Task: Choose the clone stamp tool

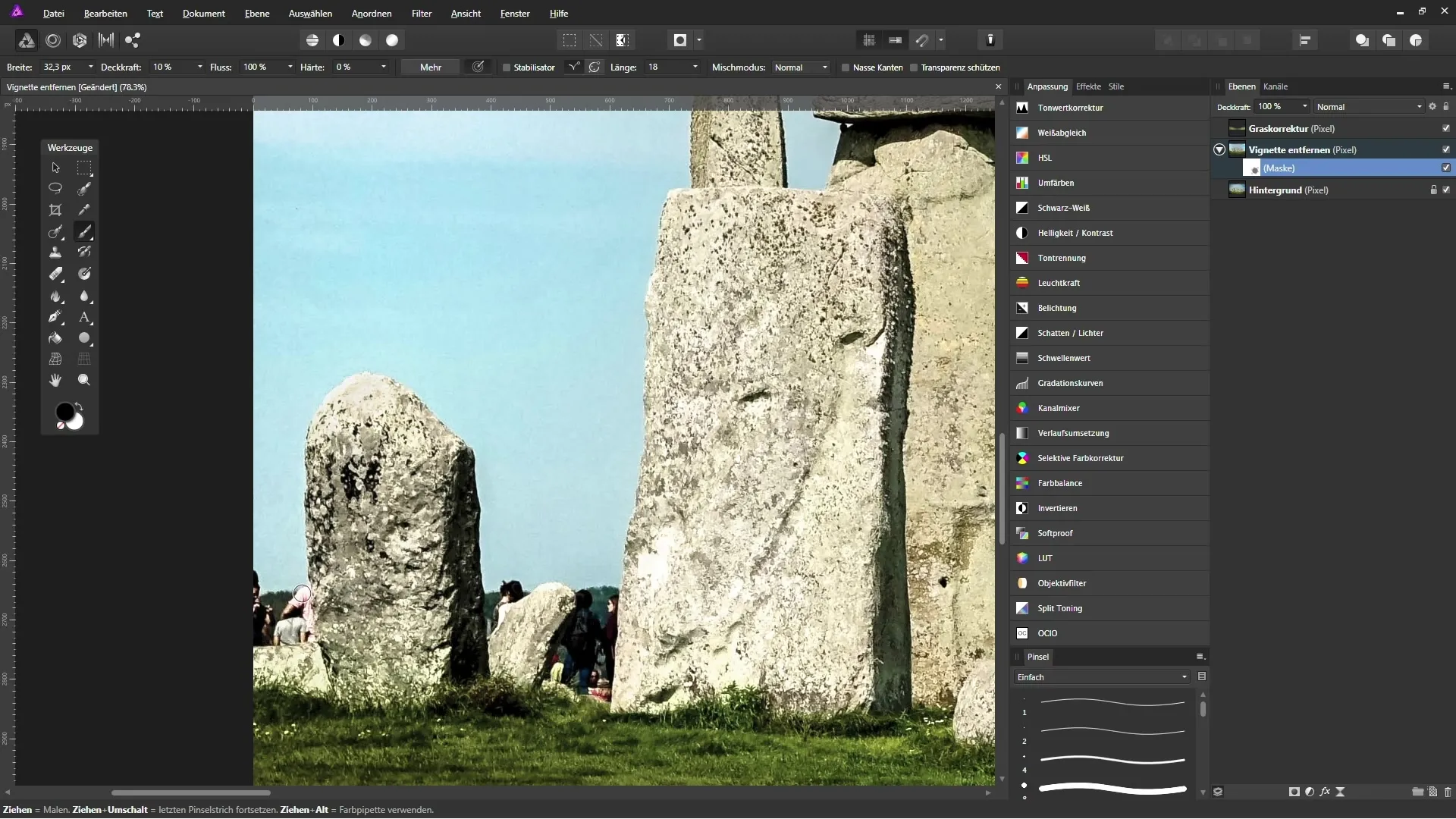Action: tap(55, 253)
